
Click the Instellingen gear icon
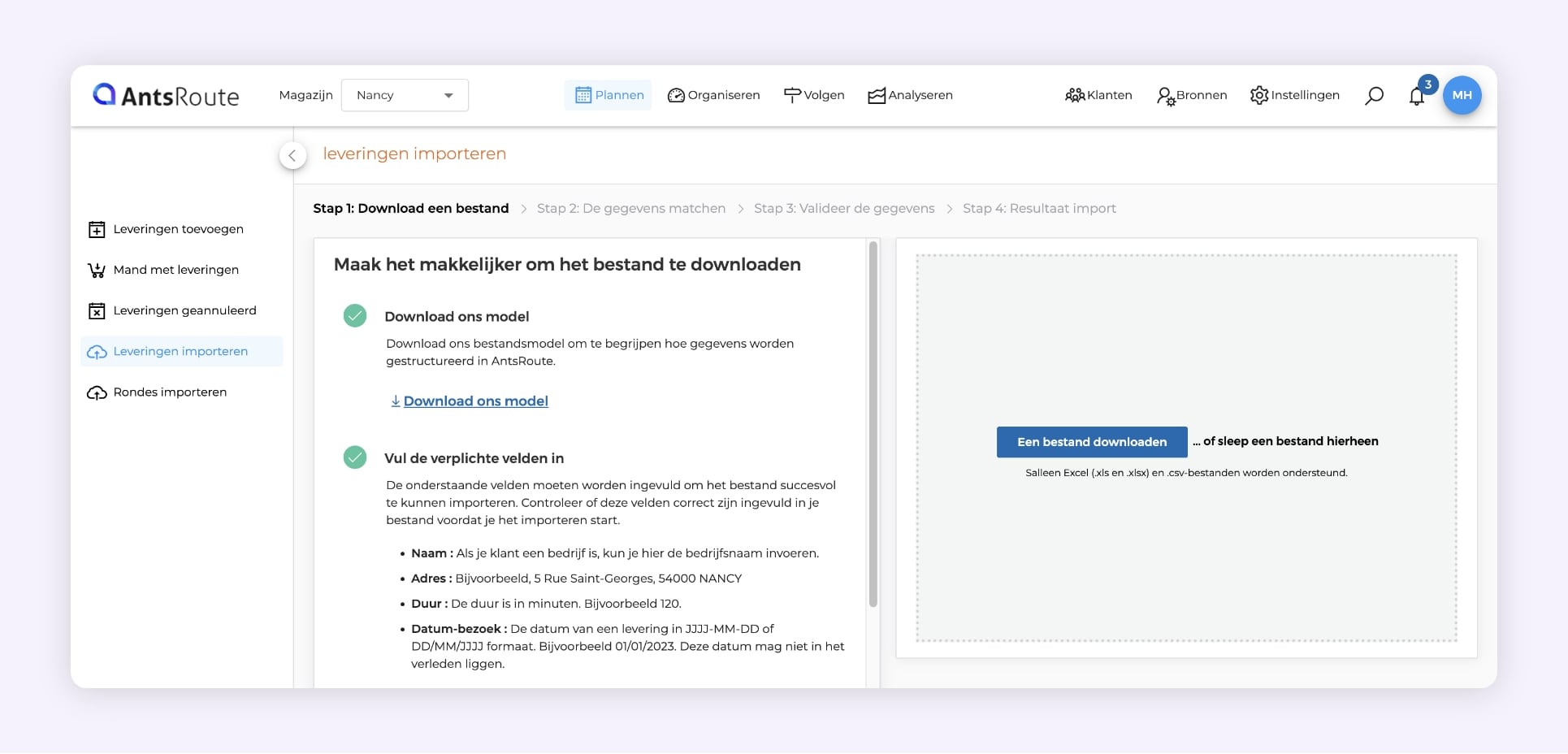point(1258,95)
